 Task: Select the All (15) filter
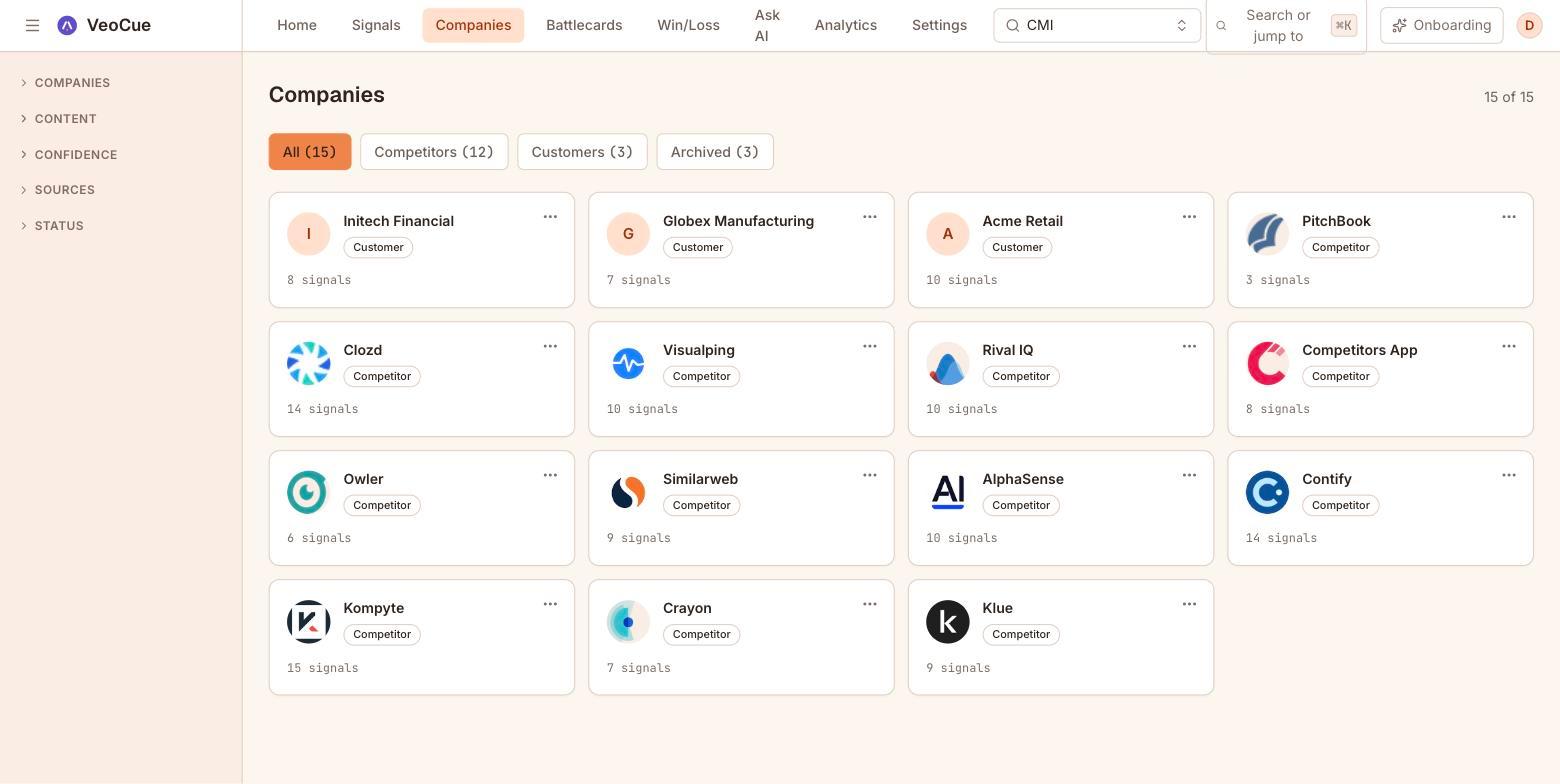tap(310, 152)
